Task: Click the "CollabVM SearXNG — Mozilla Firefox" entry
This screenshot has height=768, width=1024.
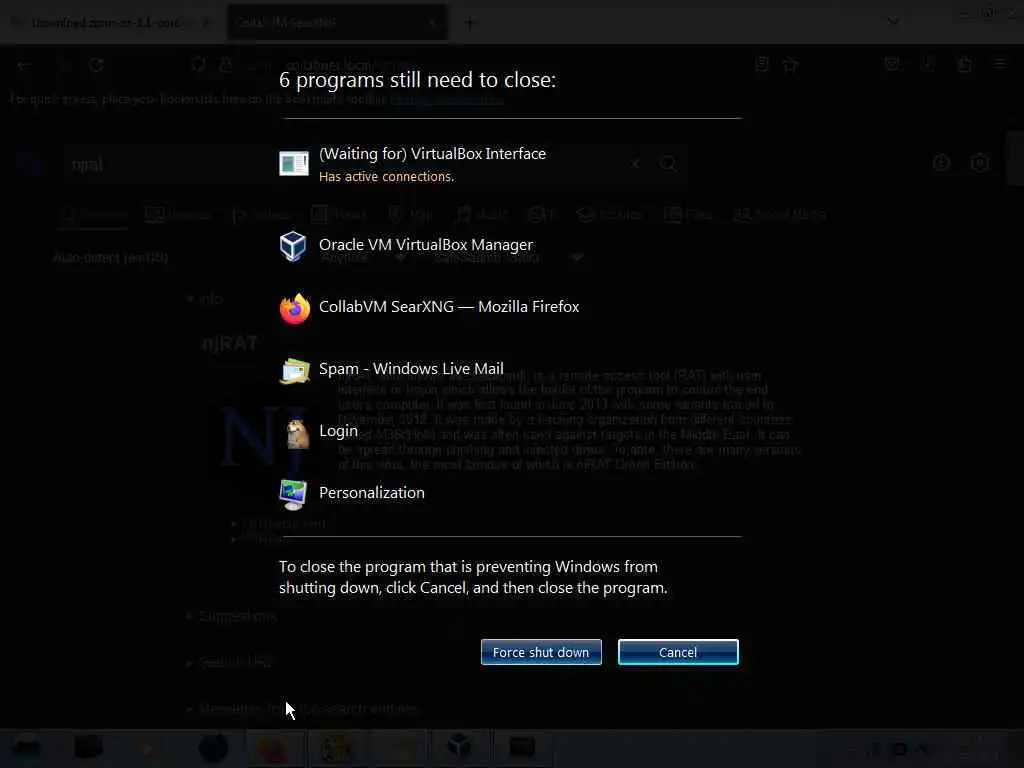Action: [449, 306]
